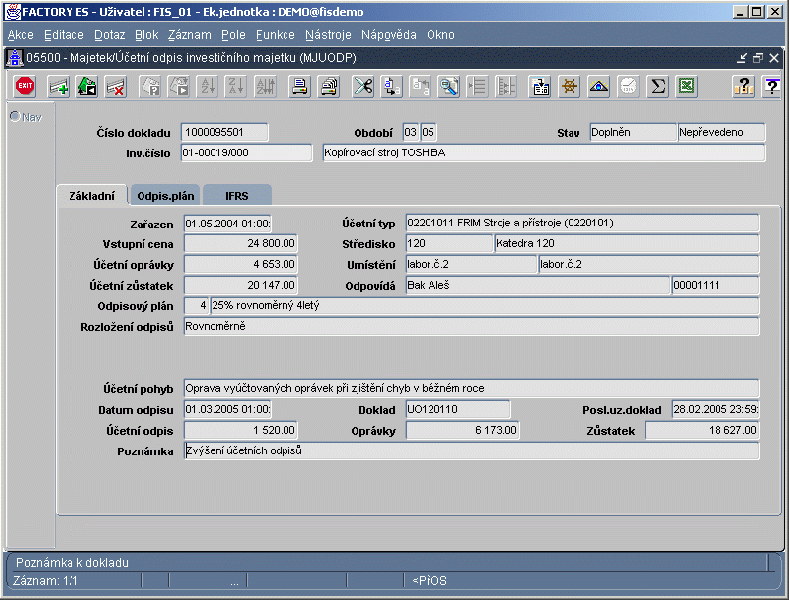The width and height of the screenshot is (789, 600).
Task: Open the Nástroje menu
Action: tap(328, 35)
